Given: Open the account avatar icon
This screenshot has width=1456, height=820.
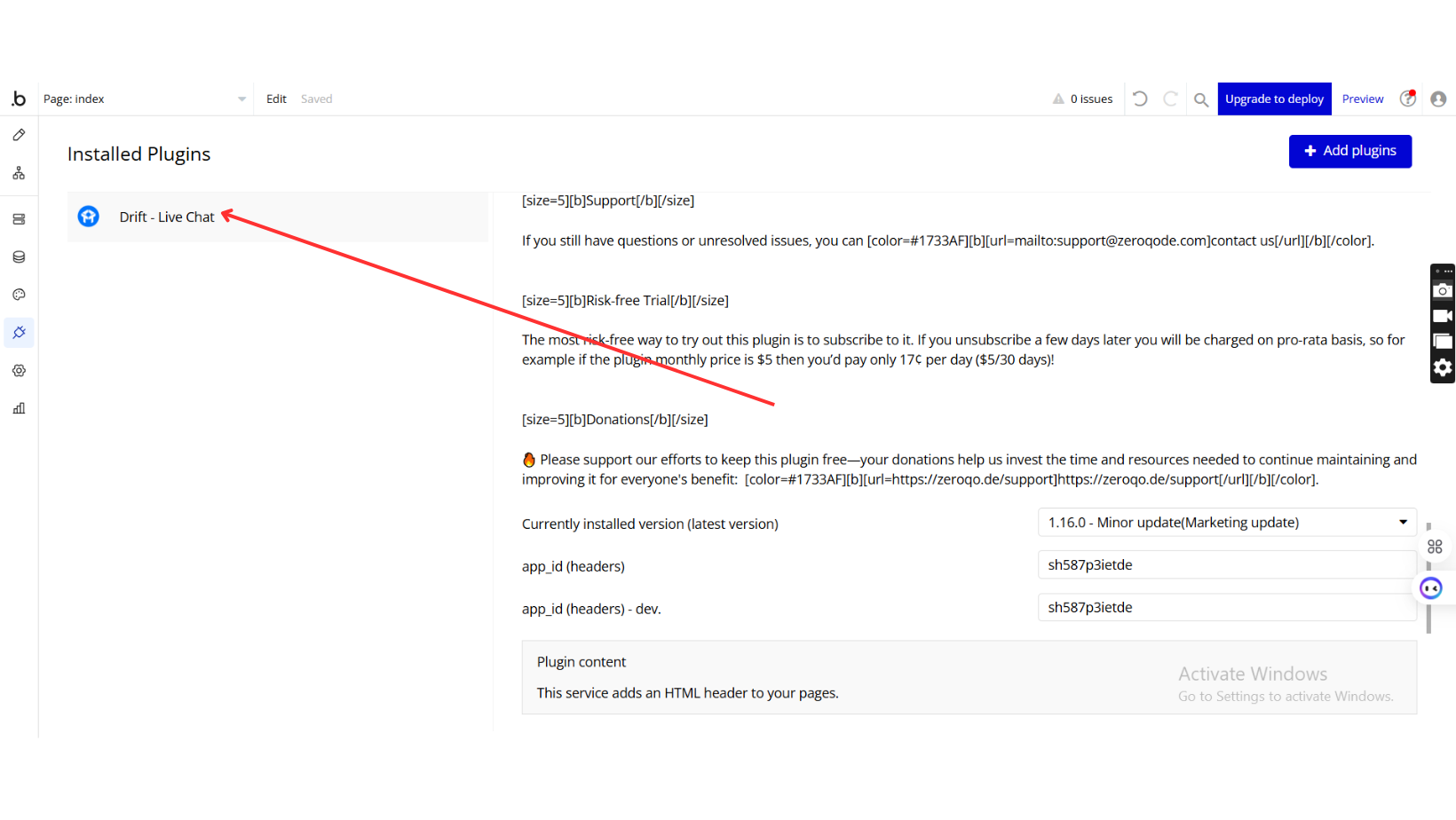Looking at the screenshot, I should point(1438,99).
